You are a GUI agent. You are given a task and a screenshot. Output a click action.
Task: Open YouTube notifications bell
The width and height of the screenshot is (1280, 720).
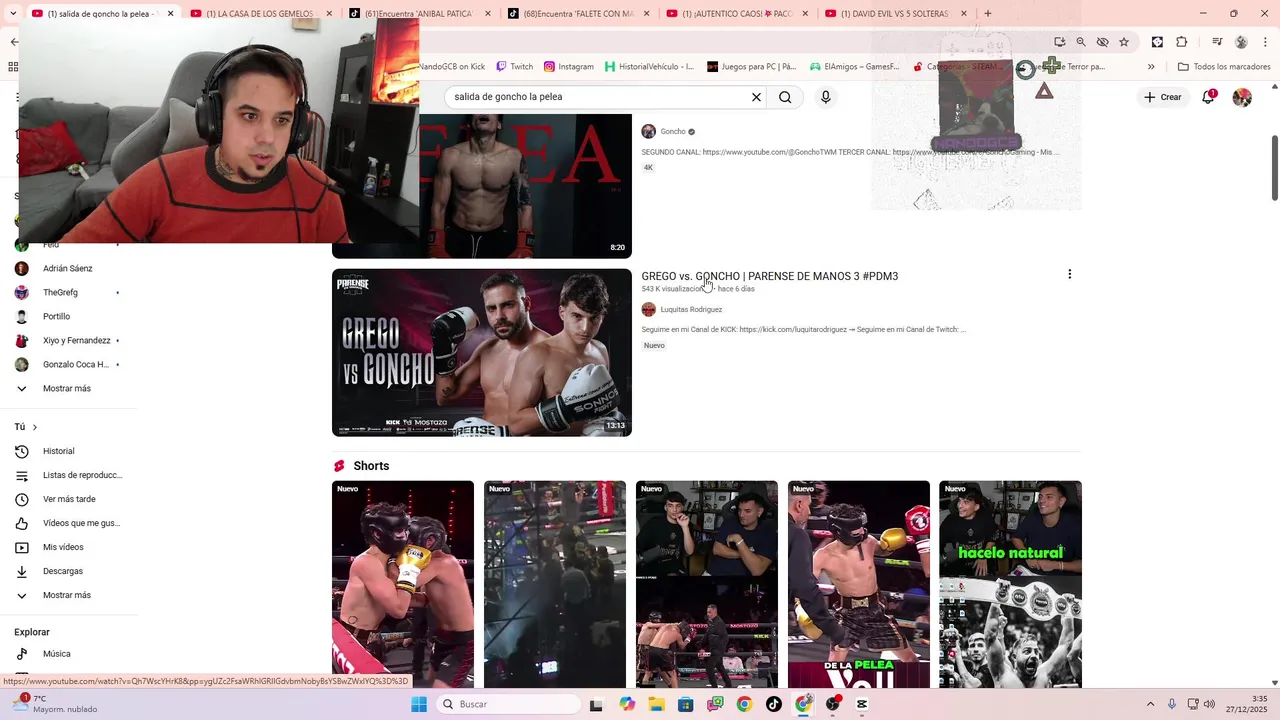click(x=1208, y=97)
